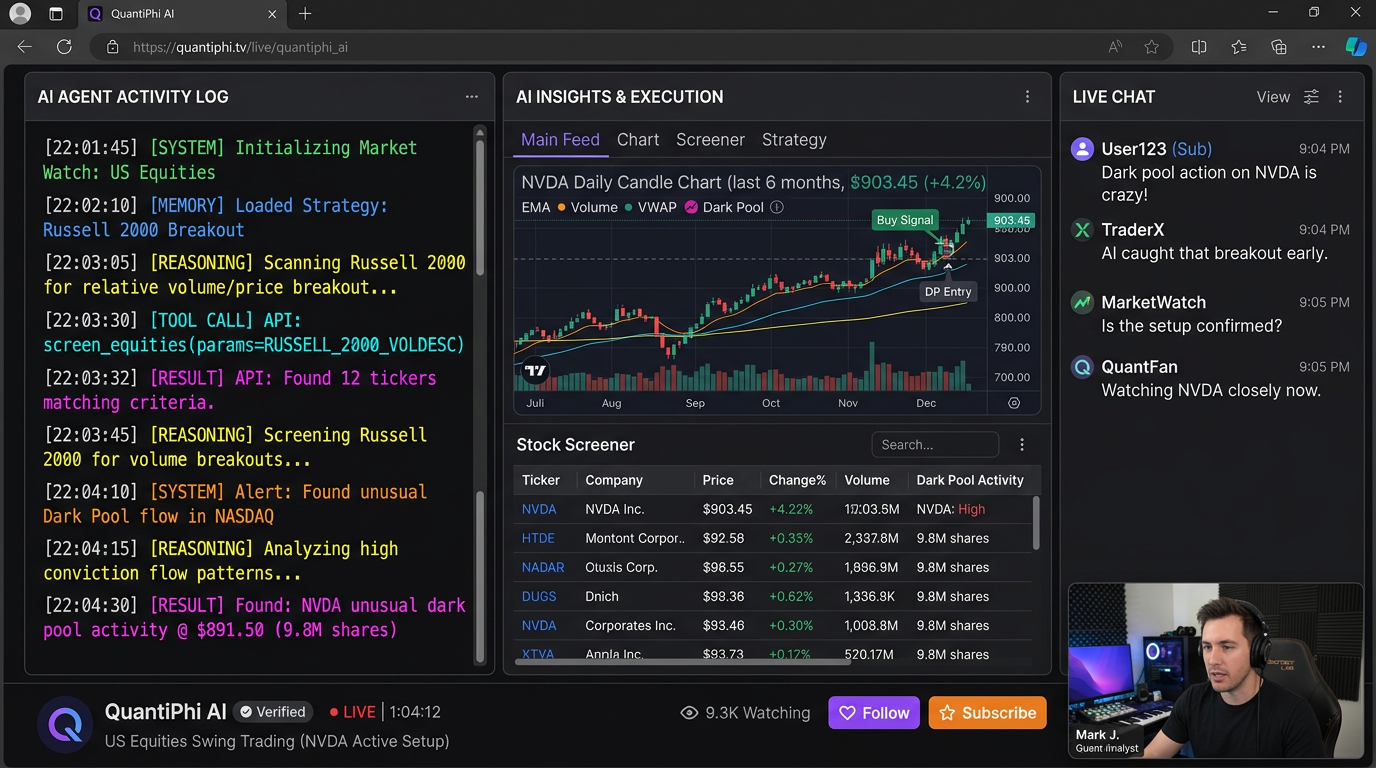Click the QuantiPhi AI channel avatar
Screen dimensions: 1376x768
point(65,724)
